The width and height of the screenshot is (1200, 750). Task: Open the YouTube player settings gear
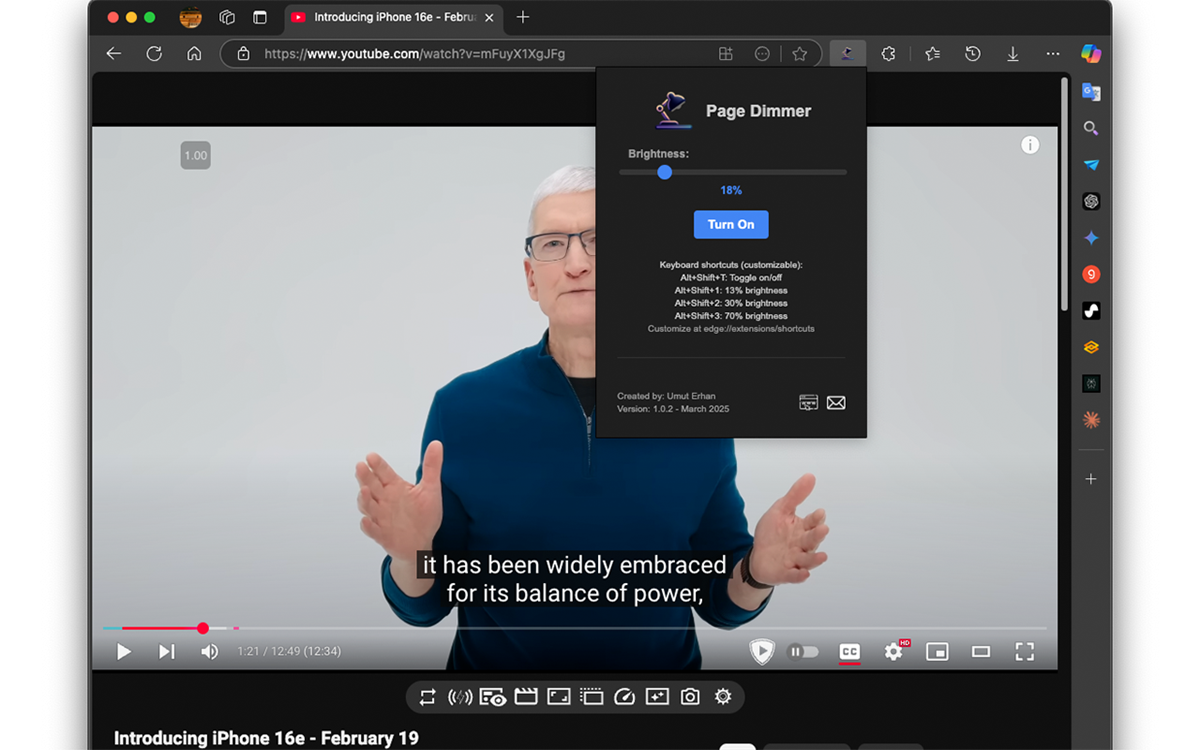tap(893, 652)
